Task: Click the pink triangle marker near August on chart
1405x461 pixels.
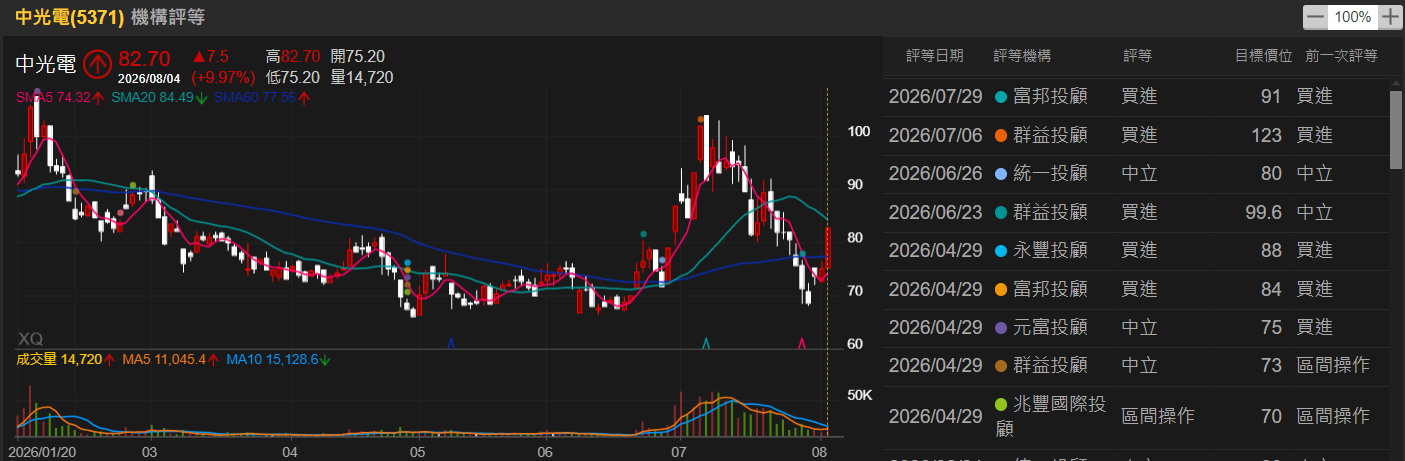Action: coord(801,343)
